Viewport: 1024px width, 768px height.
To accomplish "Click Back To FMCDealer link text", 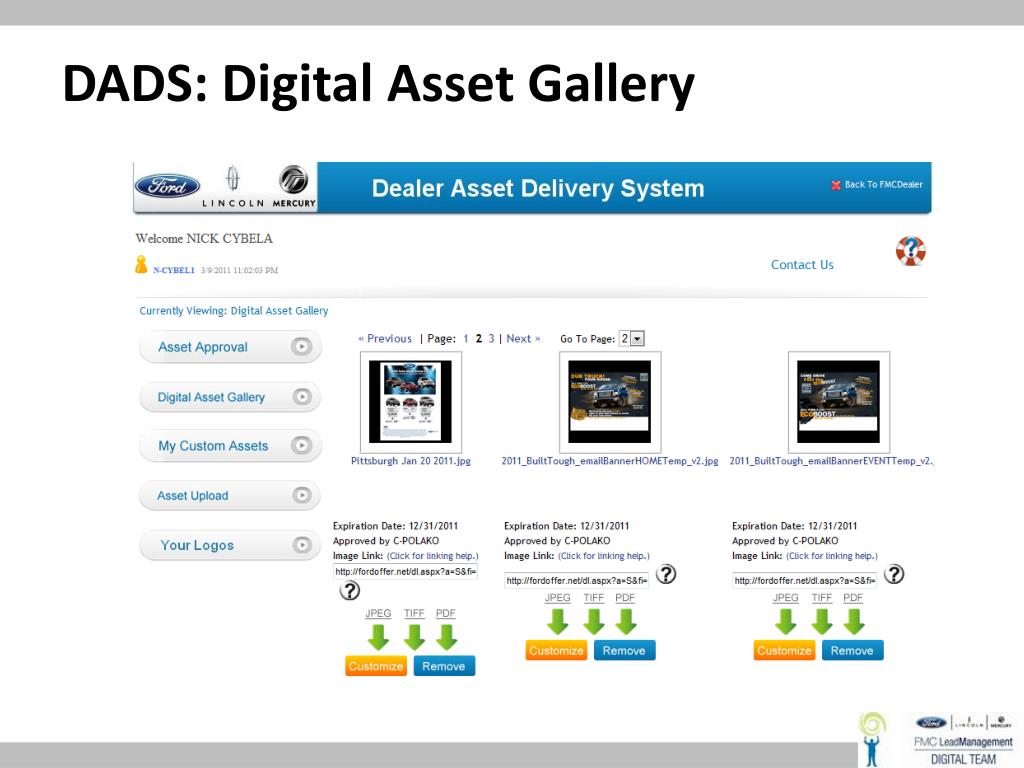I will [x=884, y=185].
